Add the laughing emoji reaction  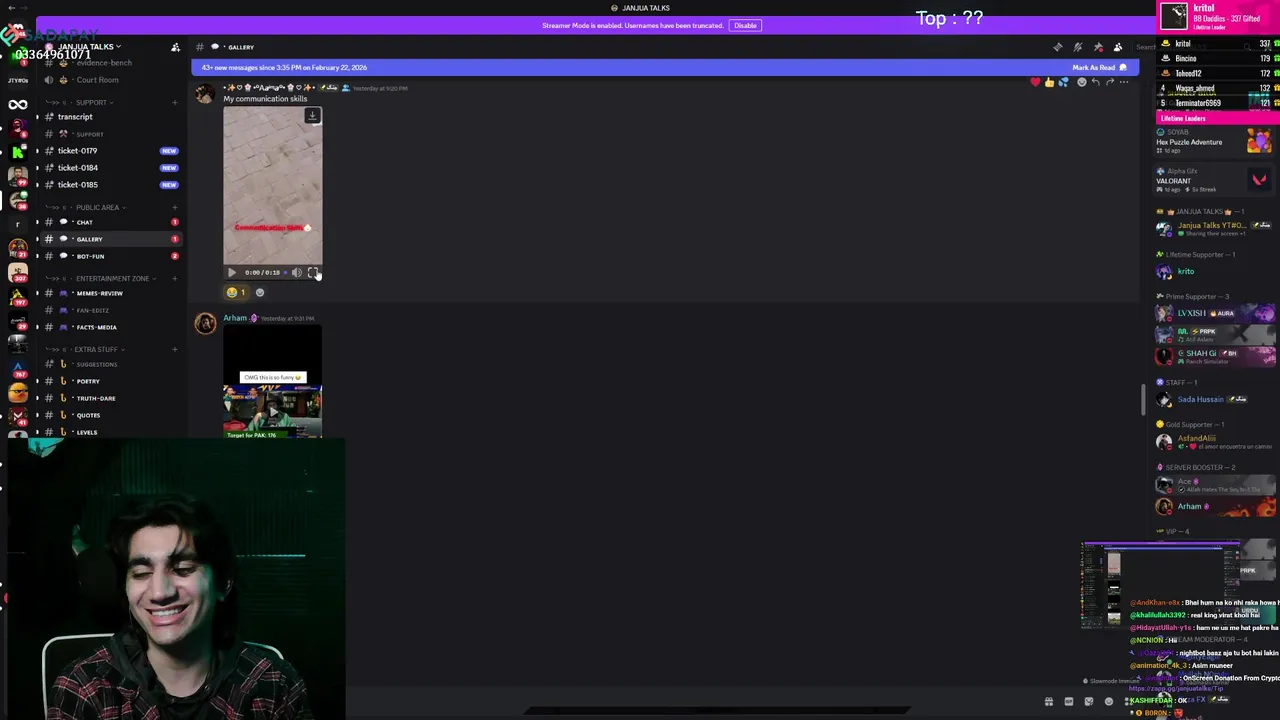point(236,292)
